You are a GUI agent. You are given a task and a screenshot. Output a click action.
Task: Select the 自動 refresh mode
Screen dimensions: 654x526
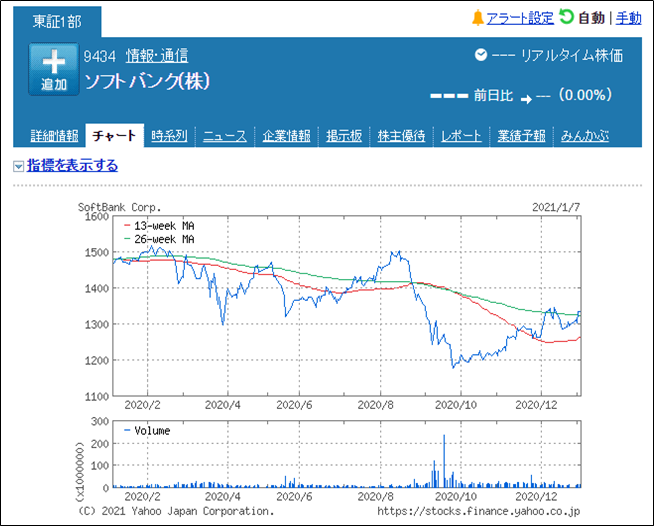(591, 18)
